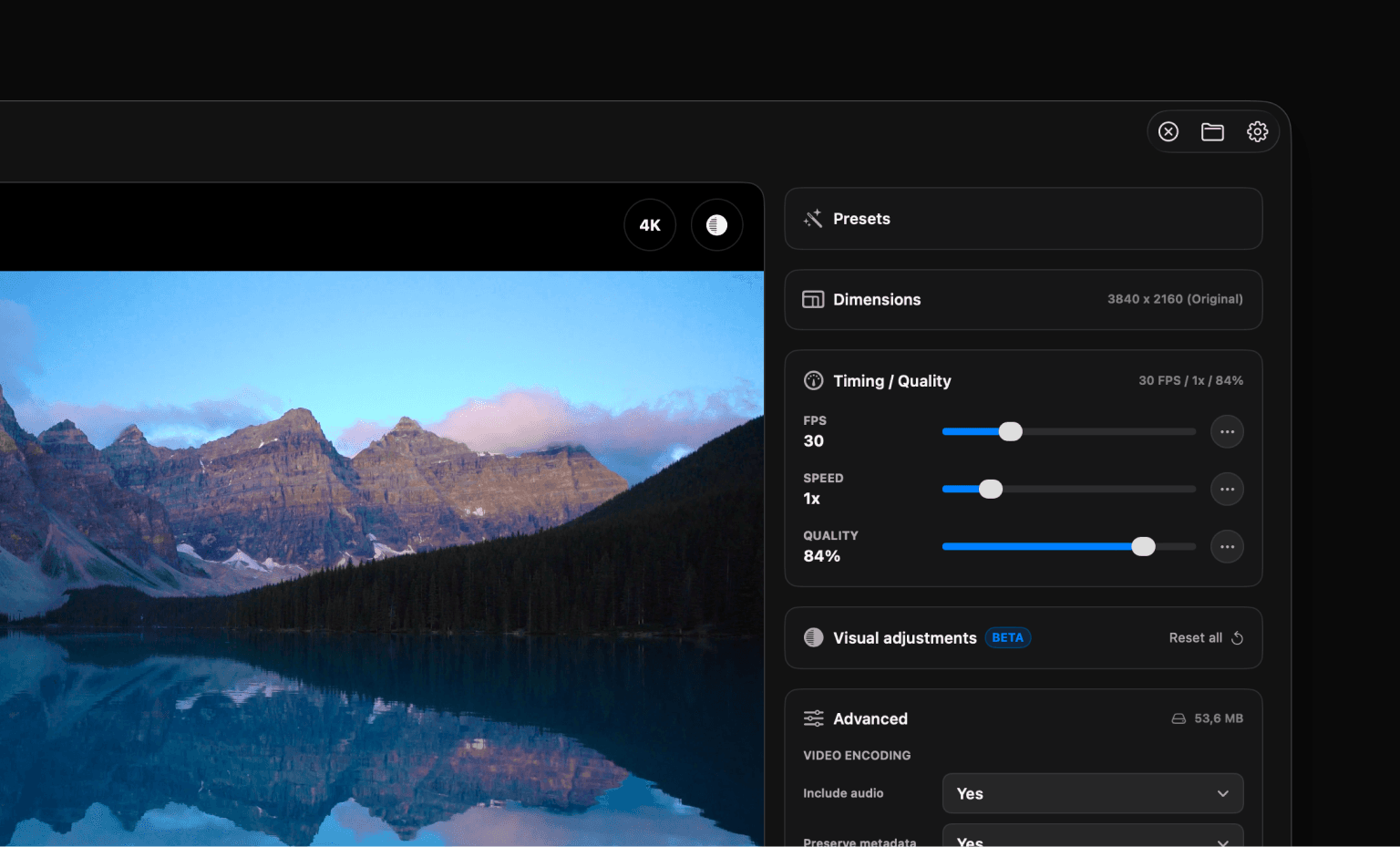Viewport: 1400px width, 847px height.
Task: Expand the Visual adjustments section
Action: [x=1024, y=638]
